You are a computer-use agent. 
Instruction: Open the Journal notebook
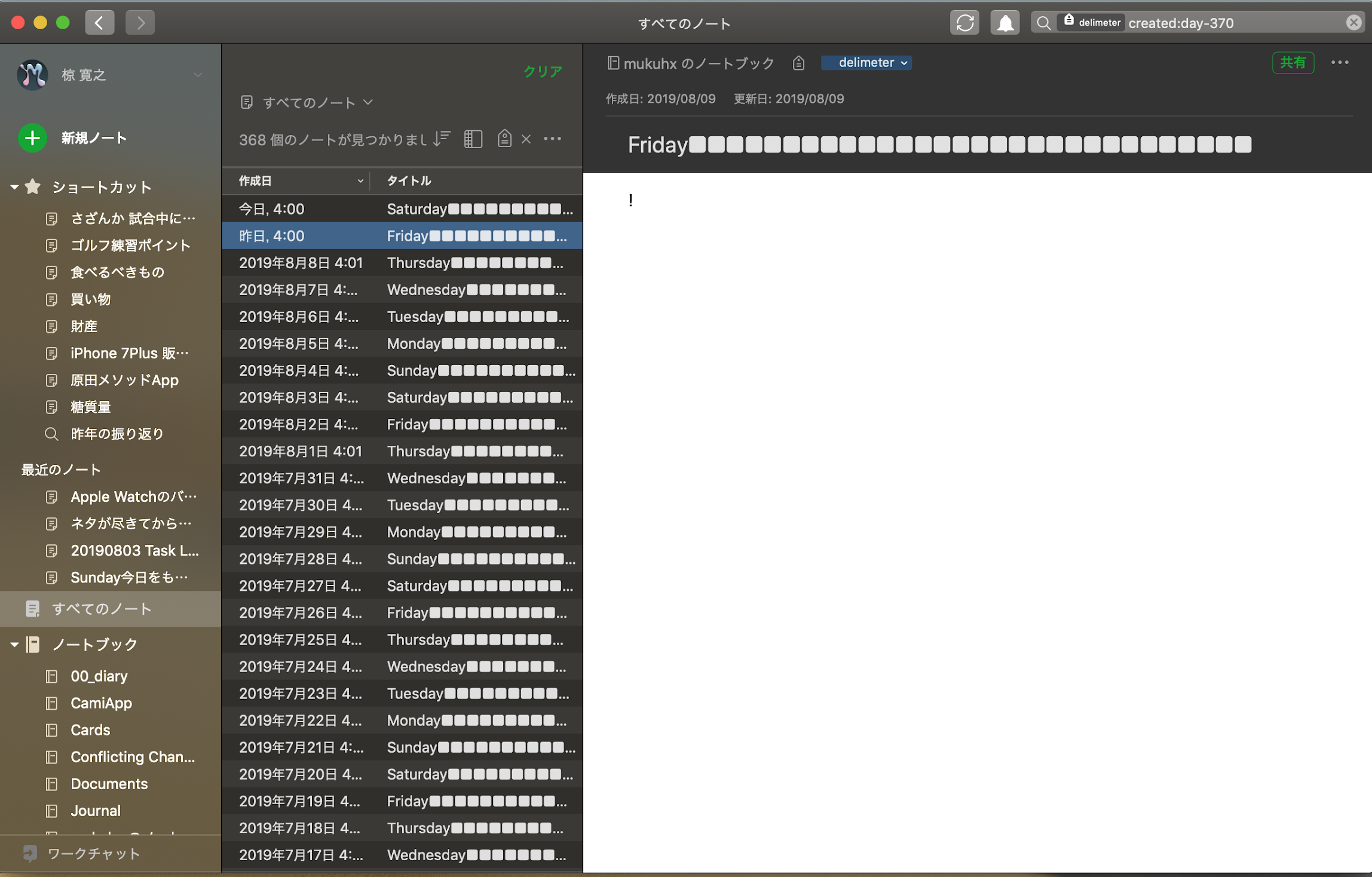[96, 810]
